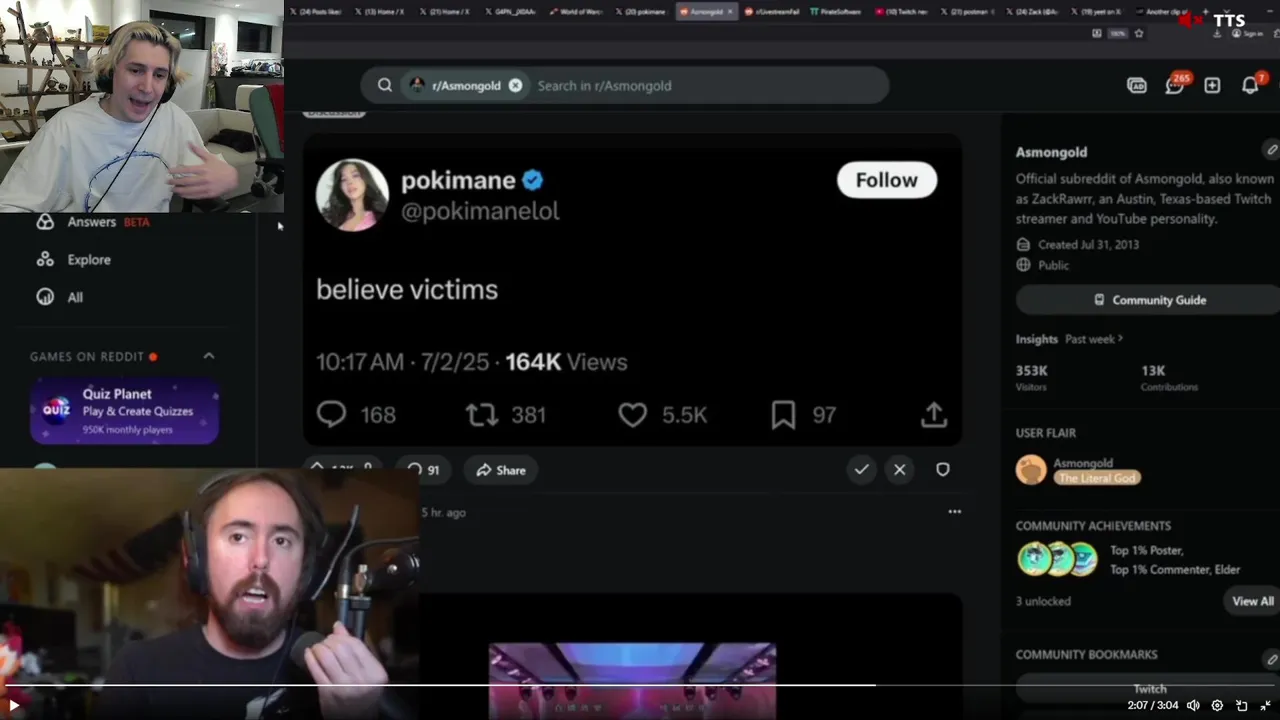
Task: Open Reddit chat messages icon
Action: tap(1174, 85)
